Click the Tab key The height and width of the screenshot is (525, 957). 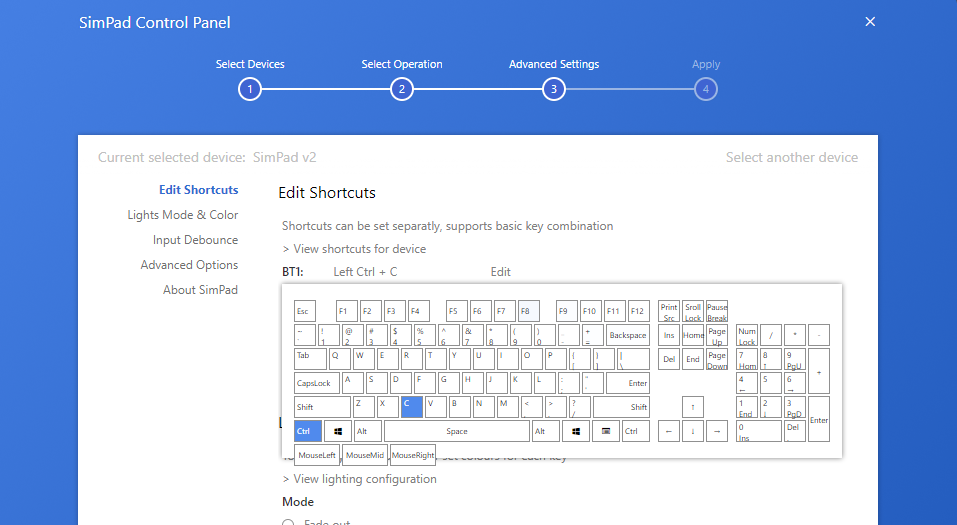coord(311,359)
